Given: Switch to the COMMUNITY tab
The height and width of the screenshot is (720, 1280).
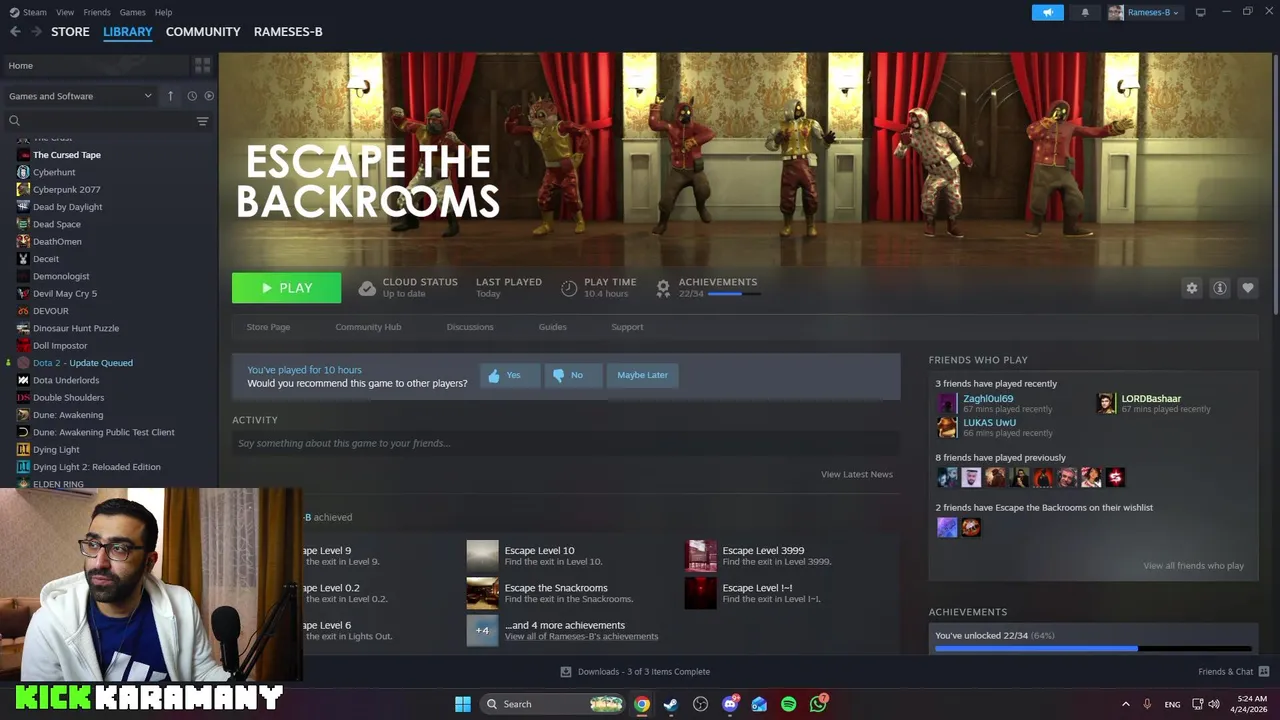Looking at the screenshot, I should [203, 31].
